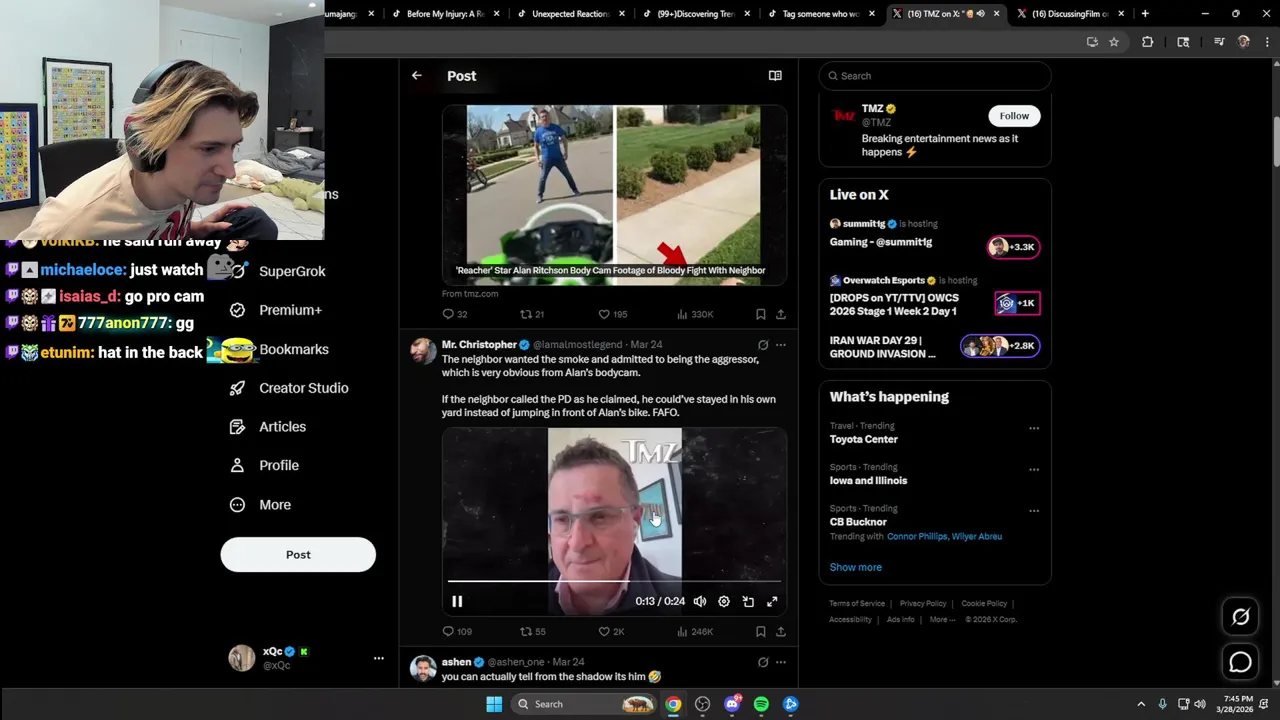Open IRAN WAR DAY 29 live broadcast

pos(934,346)
